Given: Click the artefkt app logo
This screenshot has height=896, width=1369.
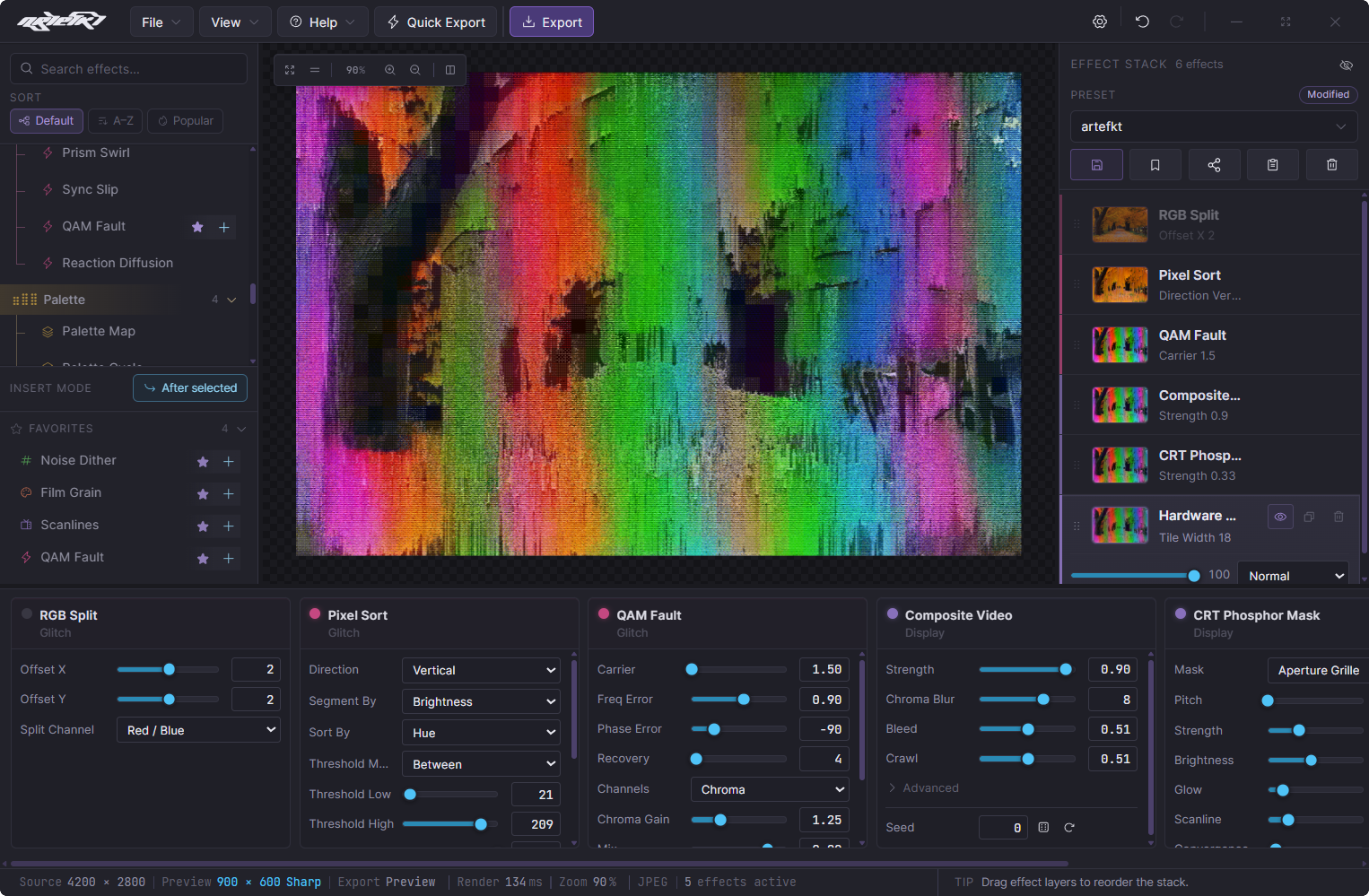Looking at the screenshot, I should point(61,22).
